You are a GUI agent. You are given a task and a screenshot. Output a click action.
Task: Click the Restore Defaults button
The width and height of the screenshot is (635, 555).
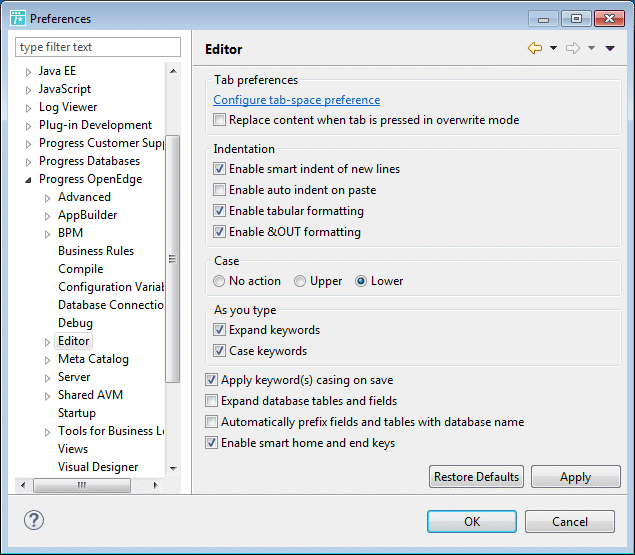click(476, 477)
